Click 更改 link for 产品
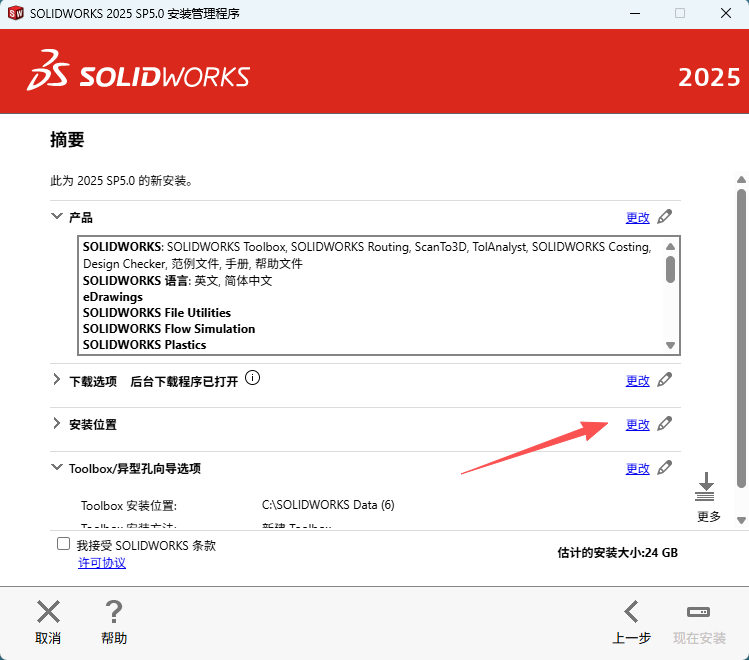Screen dimensions: 749x660 coord(638,218)
